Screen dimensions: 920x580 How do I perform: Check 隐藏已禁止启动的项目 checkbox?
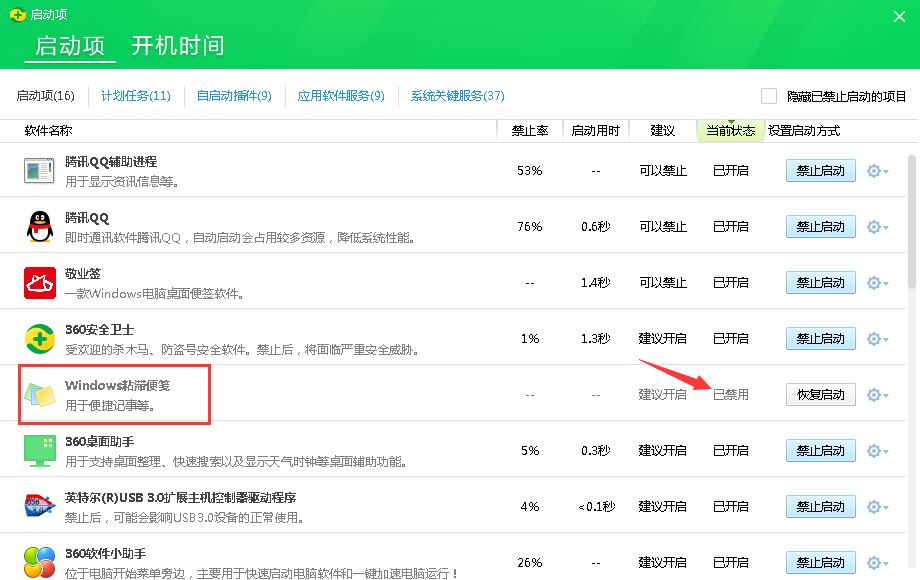(x=769, y=96)
